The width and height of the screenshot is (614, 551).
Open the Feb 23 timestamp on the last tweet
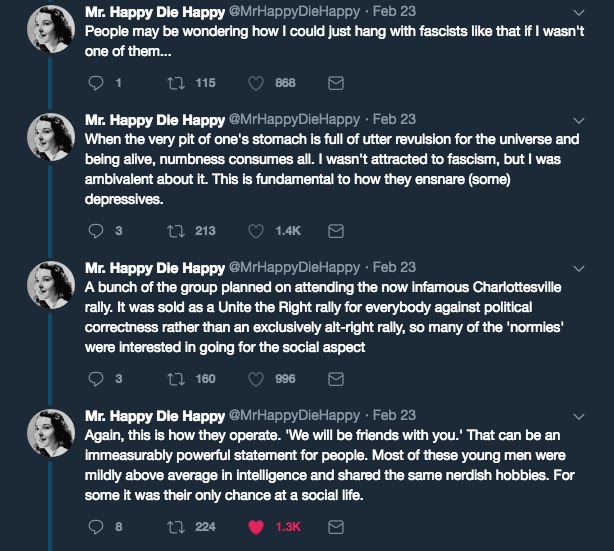click(393, 415)
